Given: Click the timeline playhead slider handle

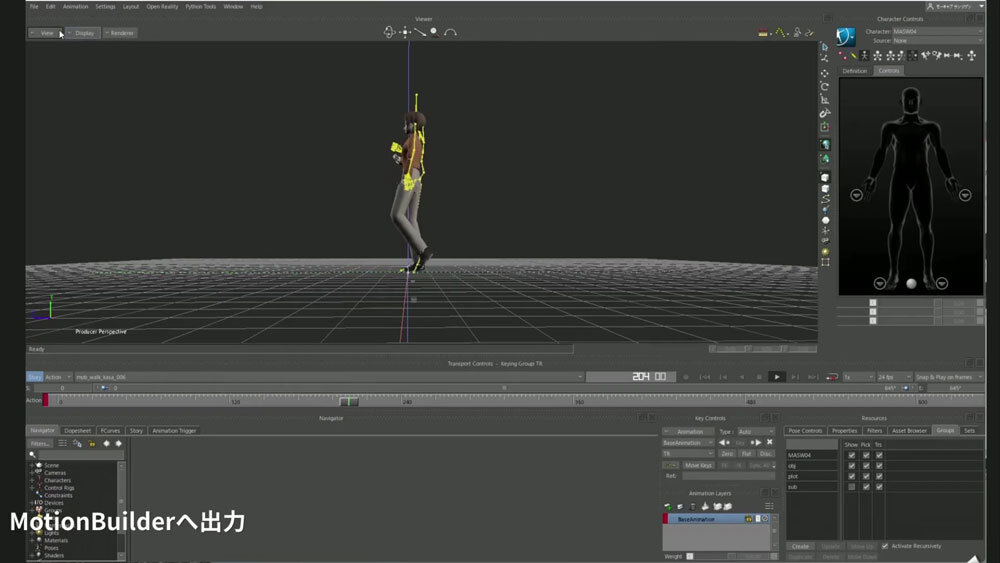Looking at the screenshot, I should [348, 401].
